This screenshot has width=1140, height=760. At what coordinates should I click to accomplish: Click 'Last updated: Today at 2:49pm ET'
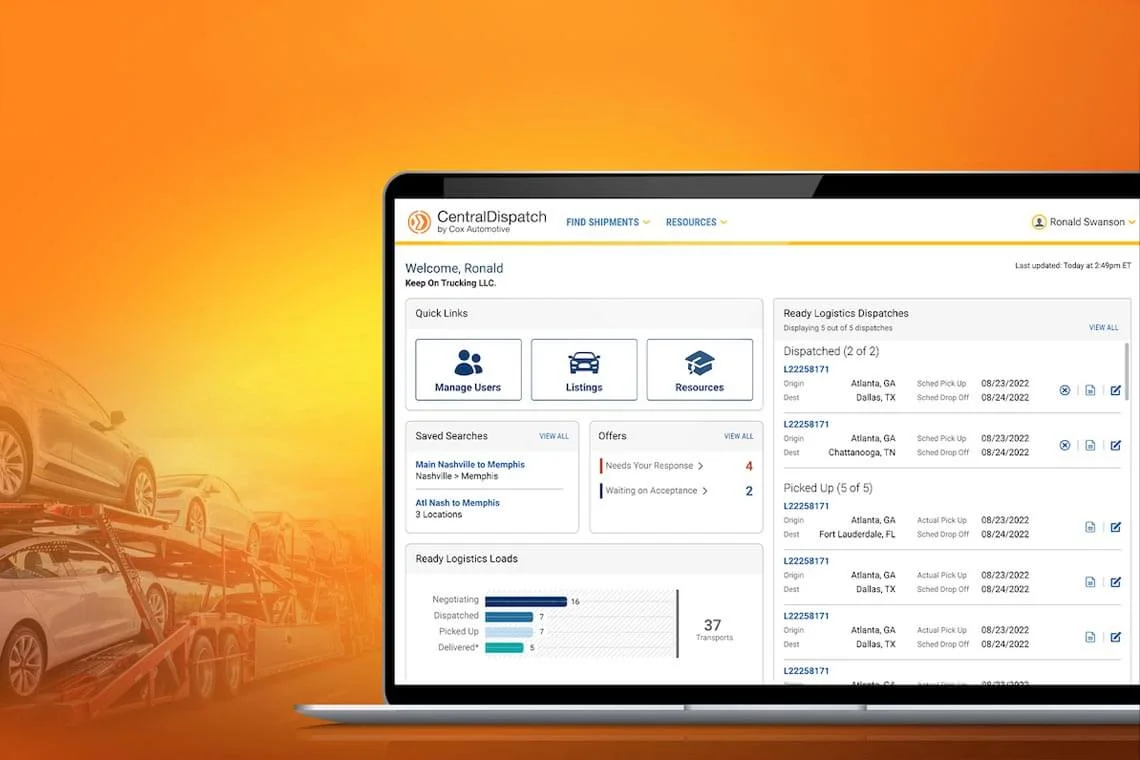1073,266
